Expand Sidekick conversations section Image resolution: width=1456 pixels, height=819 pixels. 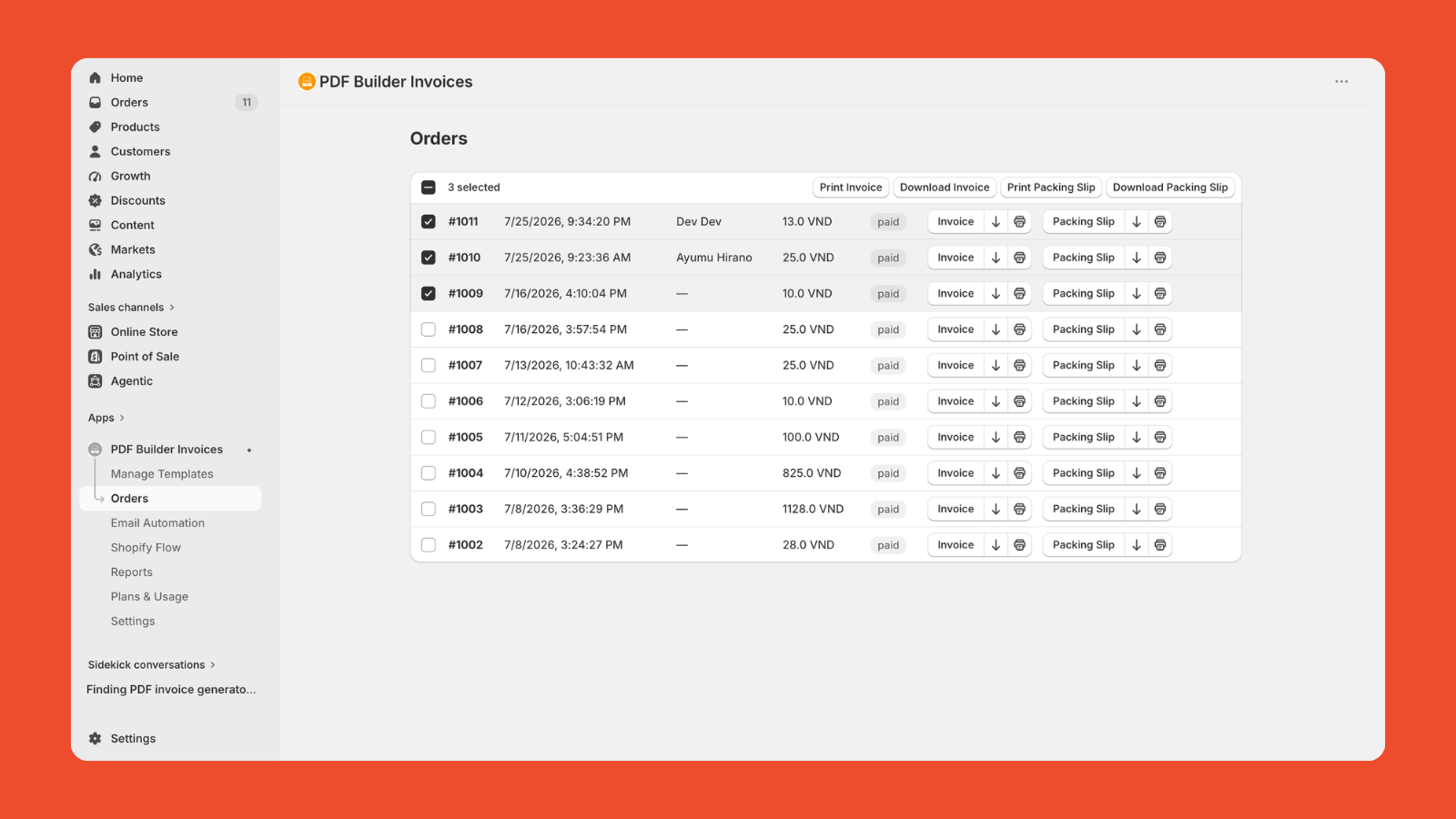coord(152,665)
